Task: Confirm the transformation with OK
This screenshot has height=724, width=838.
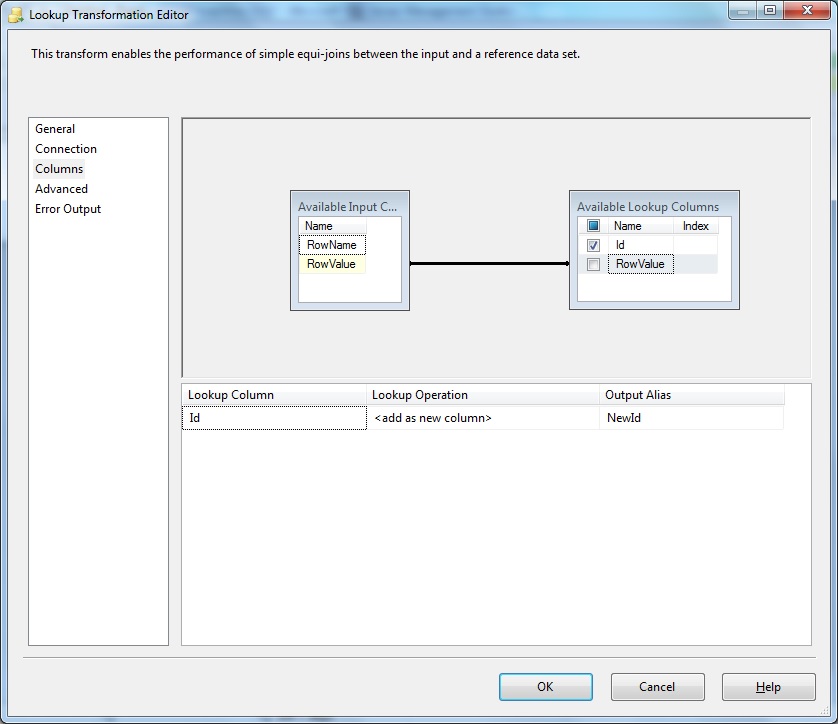Action: 545,687
